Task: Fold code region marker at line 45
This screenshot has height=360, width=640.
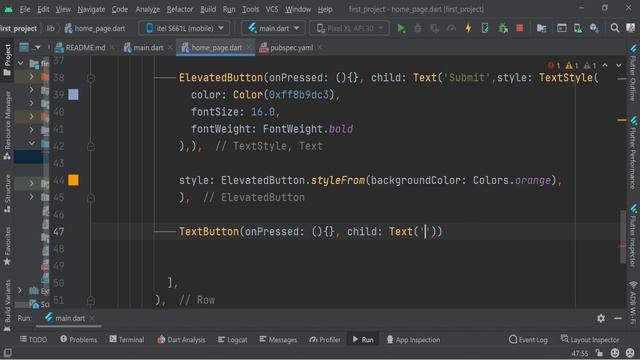Action: tap(91, 198)
